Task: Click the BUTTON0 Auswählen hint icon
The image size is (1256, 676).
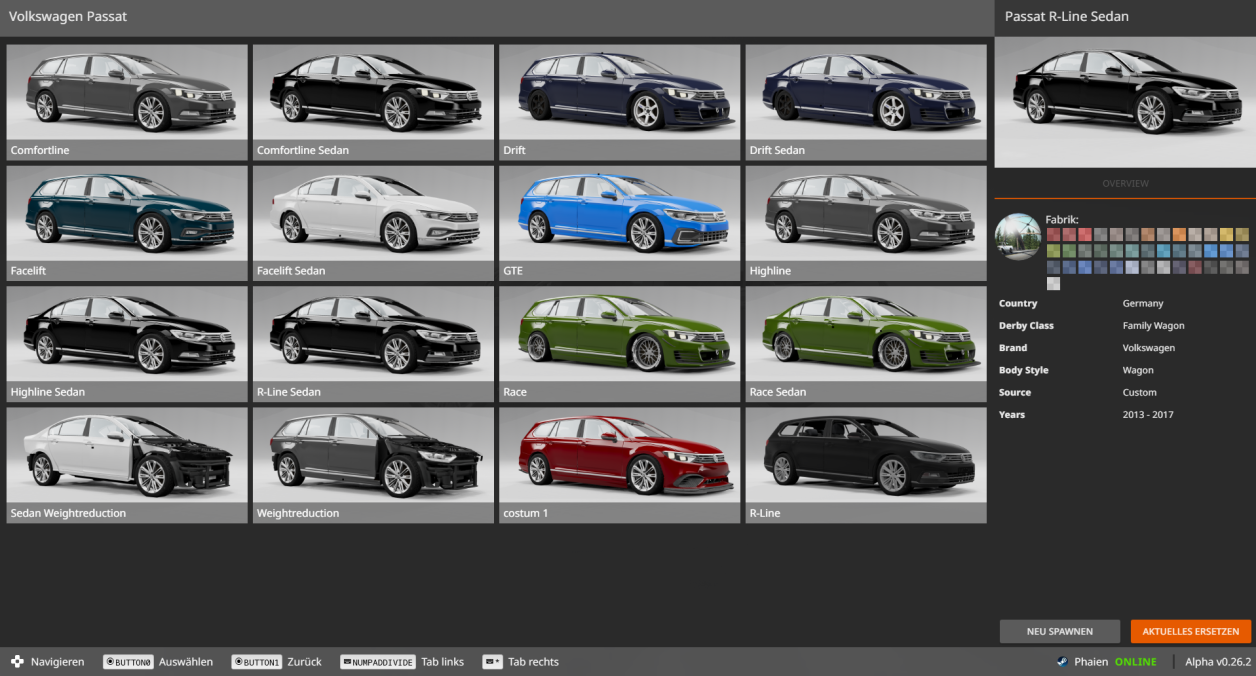Action: click(x=128, y=662)
